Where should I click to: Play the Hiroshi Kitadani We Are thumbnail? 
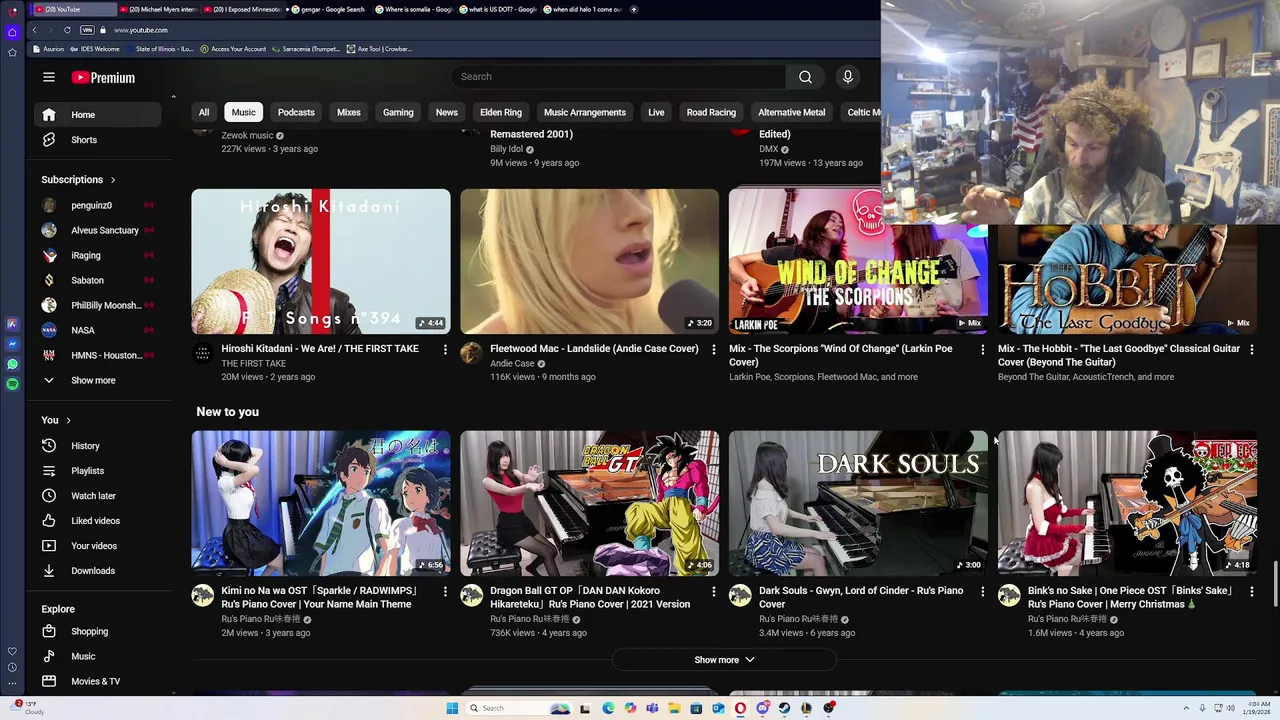321,261
